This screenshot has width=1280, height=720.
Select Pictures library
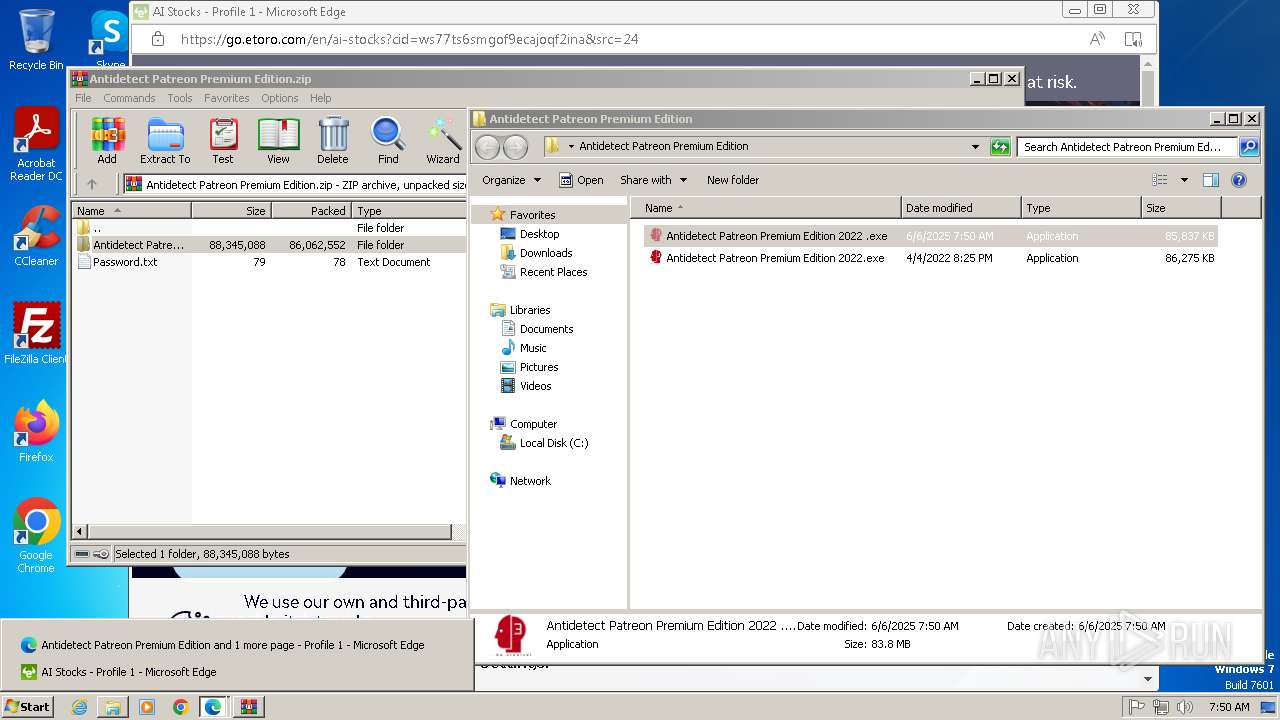click(x=539, y=367)
